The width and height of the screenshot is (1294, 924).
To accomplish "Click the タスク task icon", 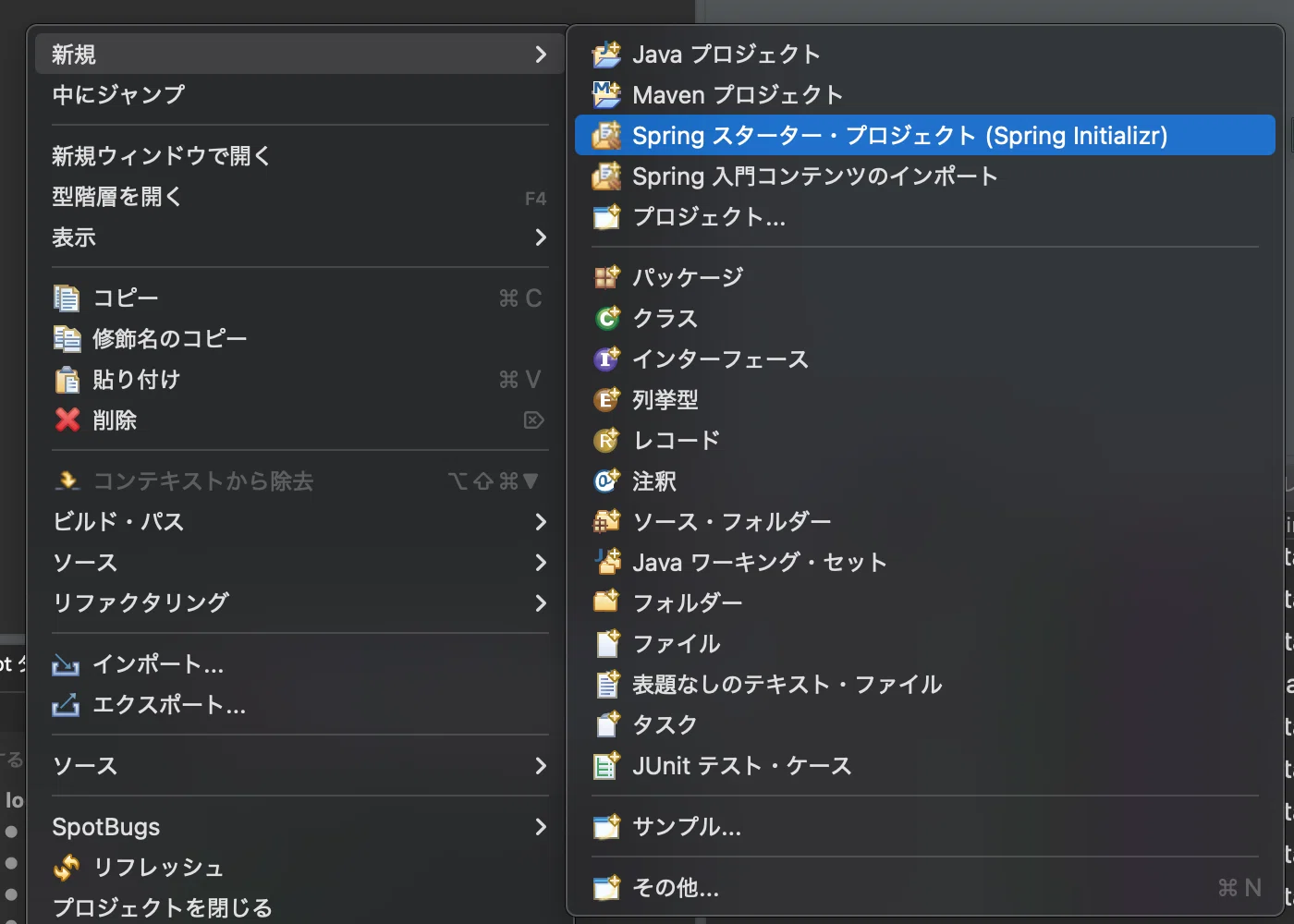I will (x=606, y=724).
